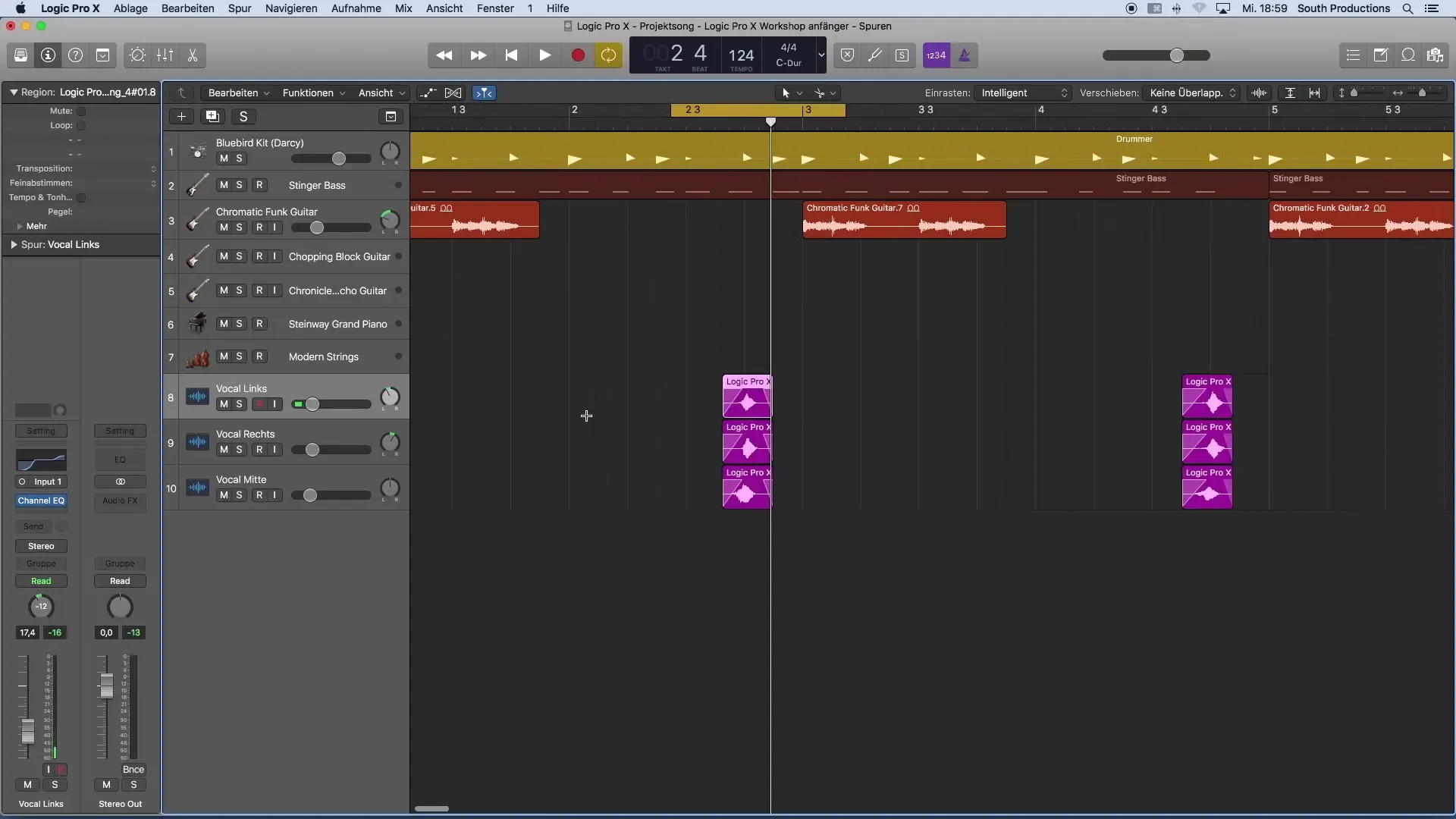1456x819 pixels.
Task: Open Smart Controls dial icon
Action: click(137, 55)
